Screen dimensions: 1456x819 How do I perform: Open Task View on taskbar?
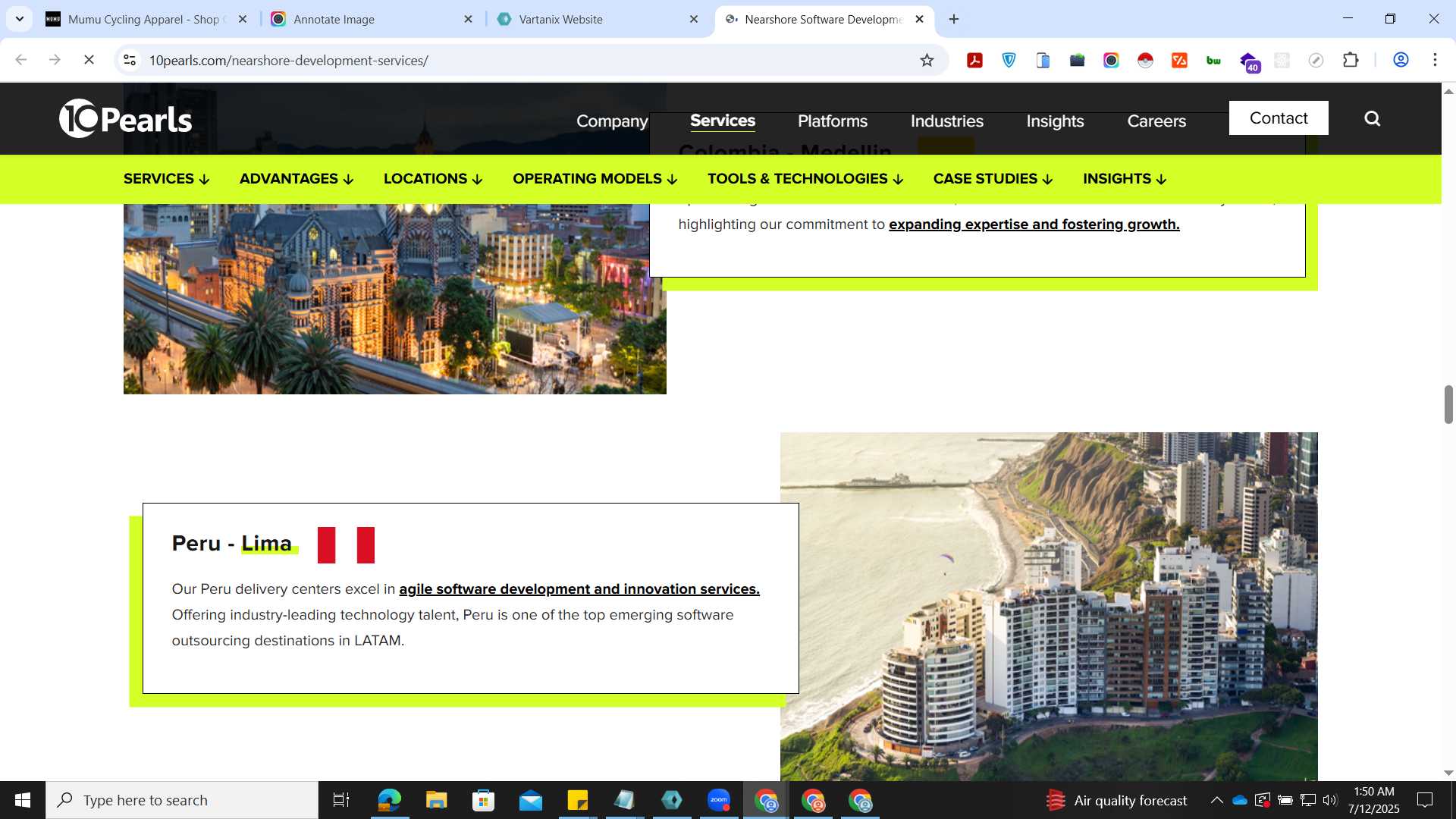click(x=341, y=800)
